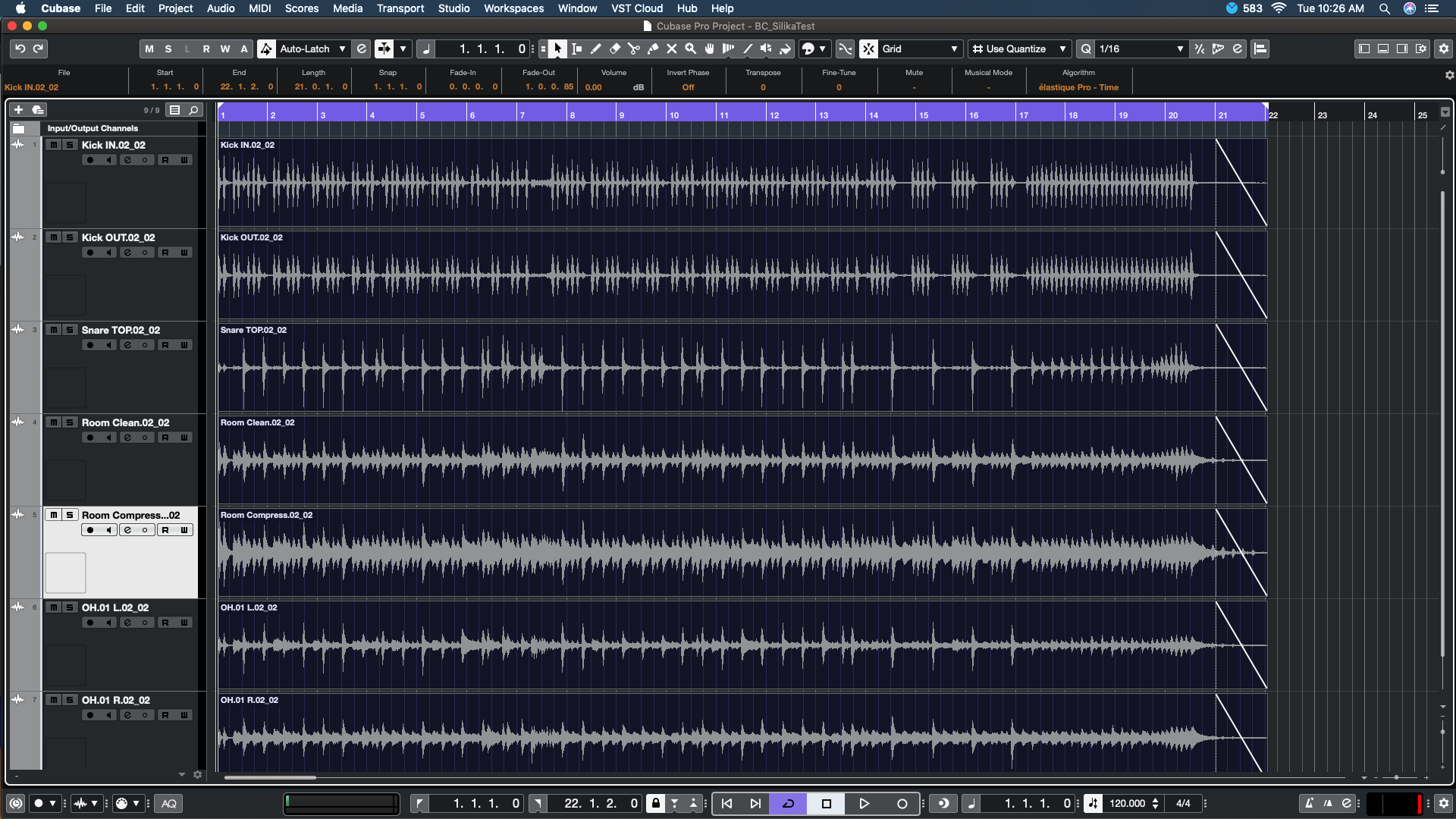The image size is (1456, 819).
Task: Open the Use Quantize grid type dropdown
Action: (x=1020, y=49)
